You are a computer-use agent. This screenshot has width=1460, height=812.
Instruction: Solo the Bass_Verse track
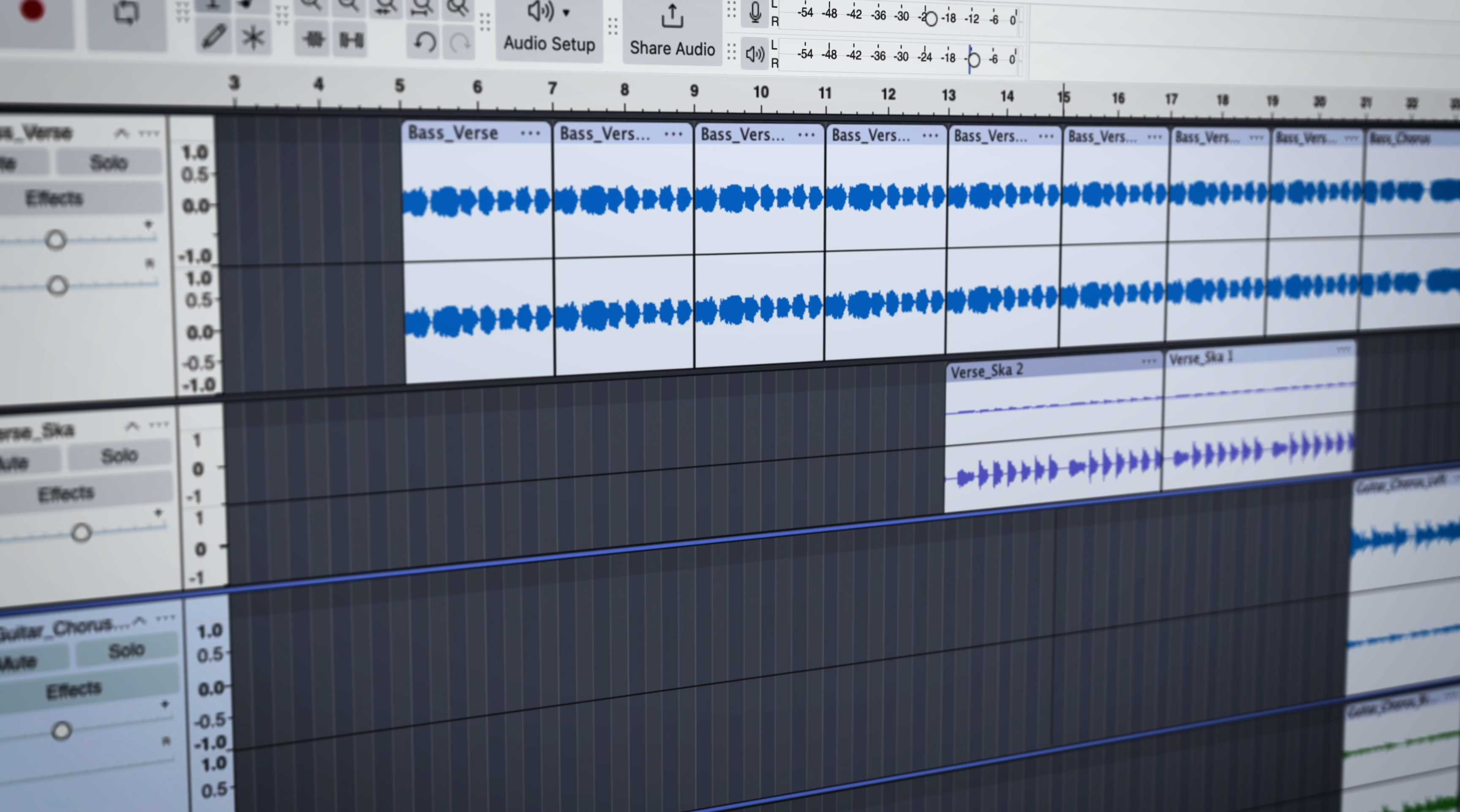point(109,163)
